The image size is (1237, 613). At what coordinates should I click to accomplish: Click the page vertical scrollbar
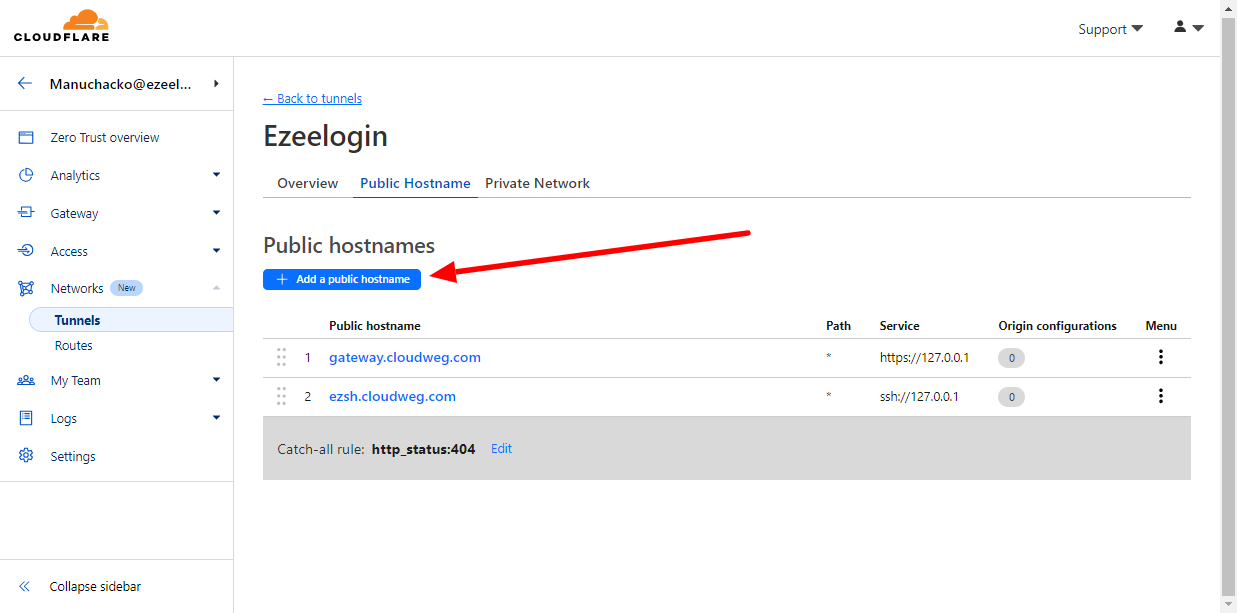point(1229,300)
